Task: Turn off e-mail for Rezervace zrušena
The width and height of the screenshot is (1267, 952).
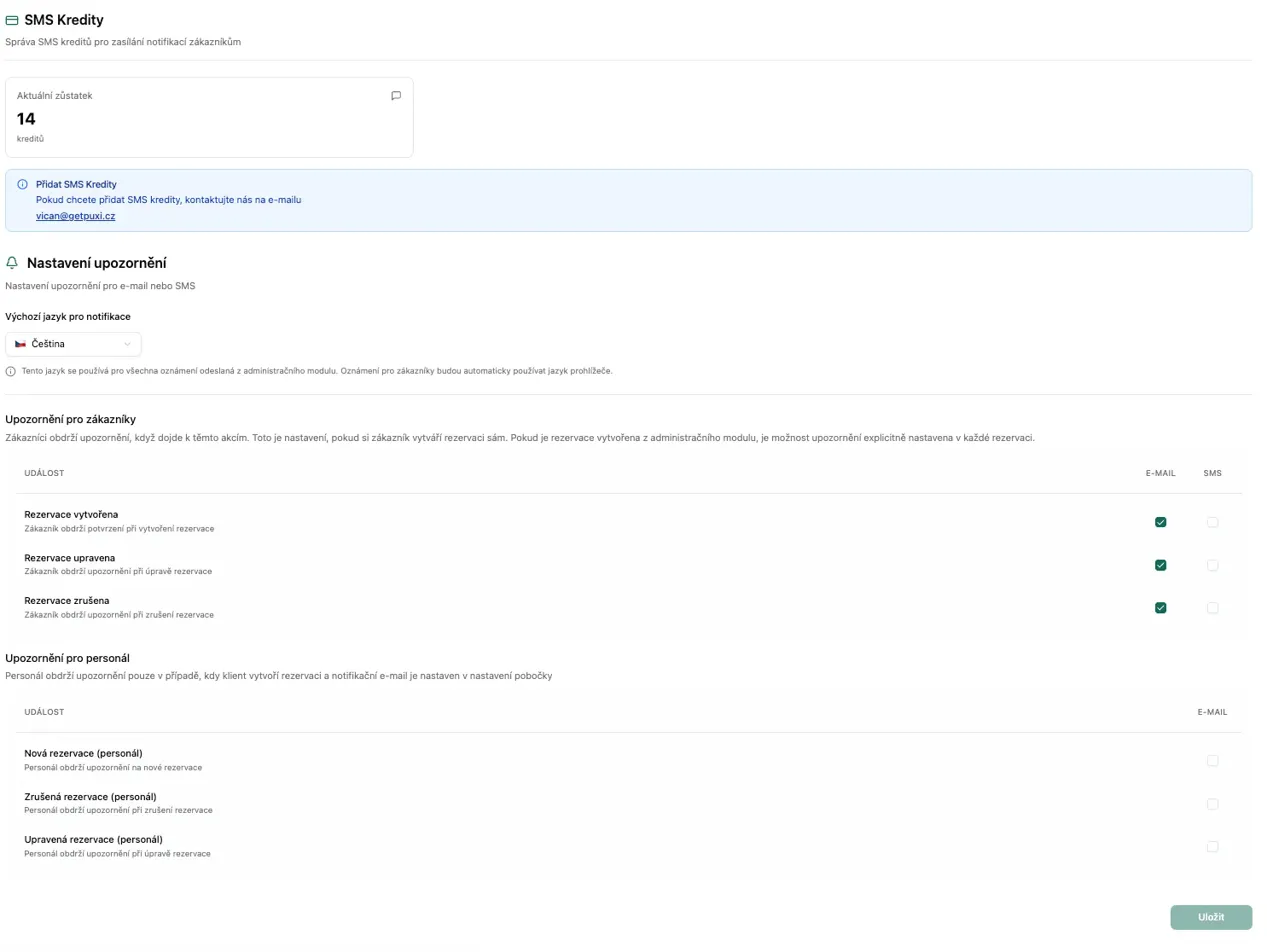Action: click(x=1160, y=608)
